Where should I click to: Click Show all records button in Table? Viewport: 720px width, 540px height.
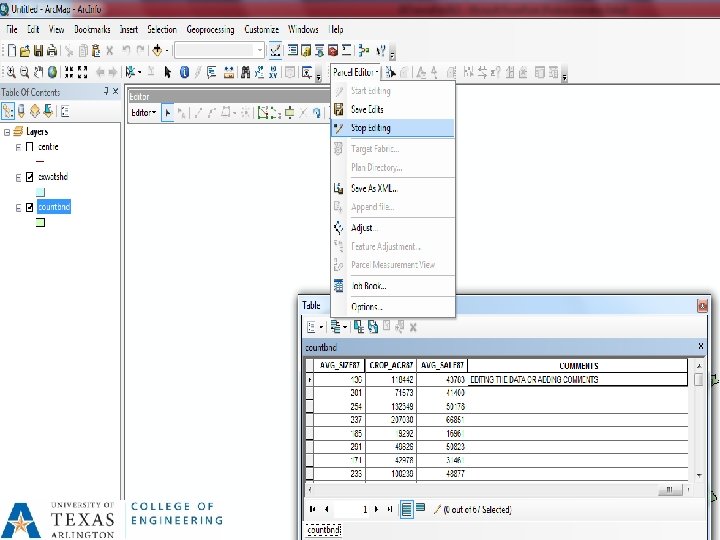(x=406, y=509)
